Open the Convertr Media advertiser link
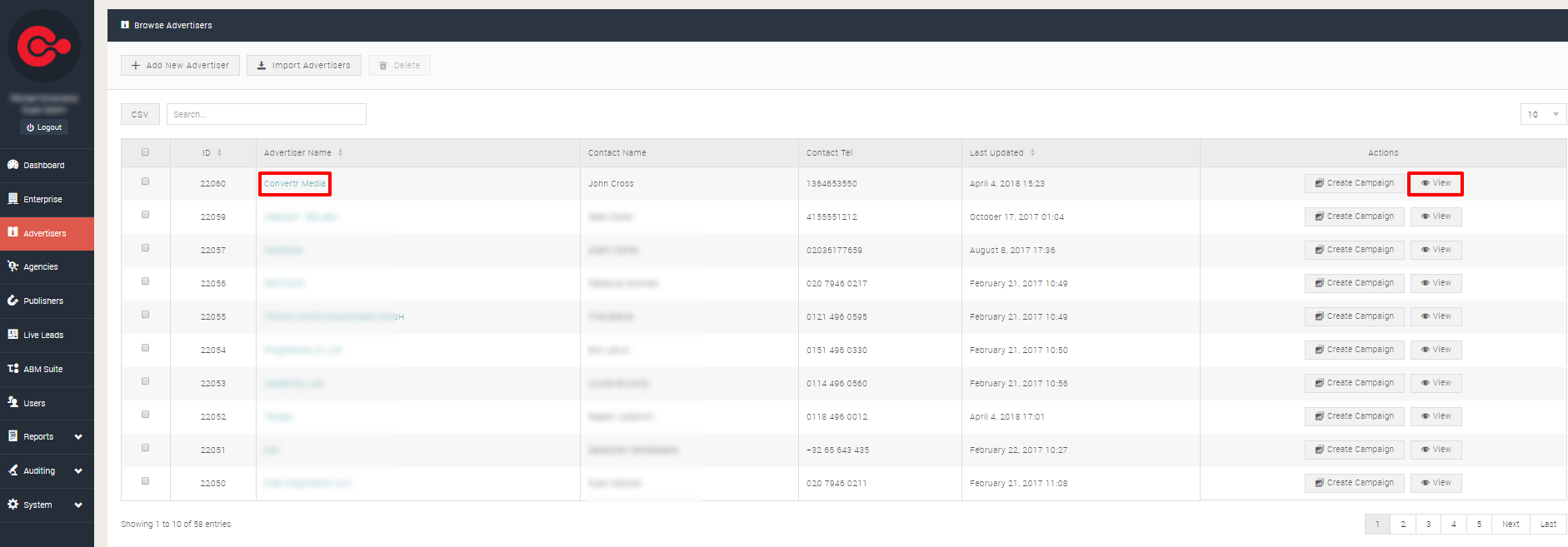Image resolution: width=1568 pixels, height=547 pixels. 295,184
